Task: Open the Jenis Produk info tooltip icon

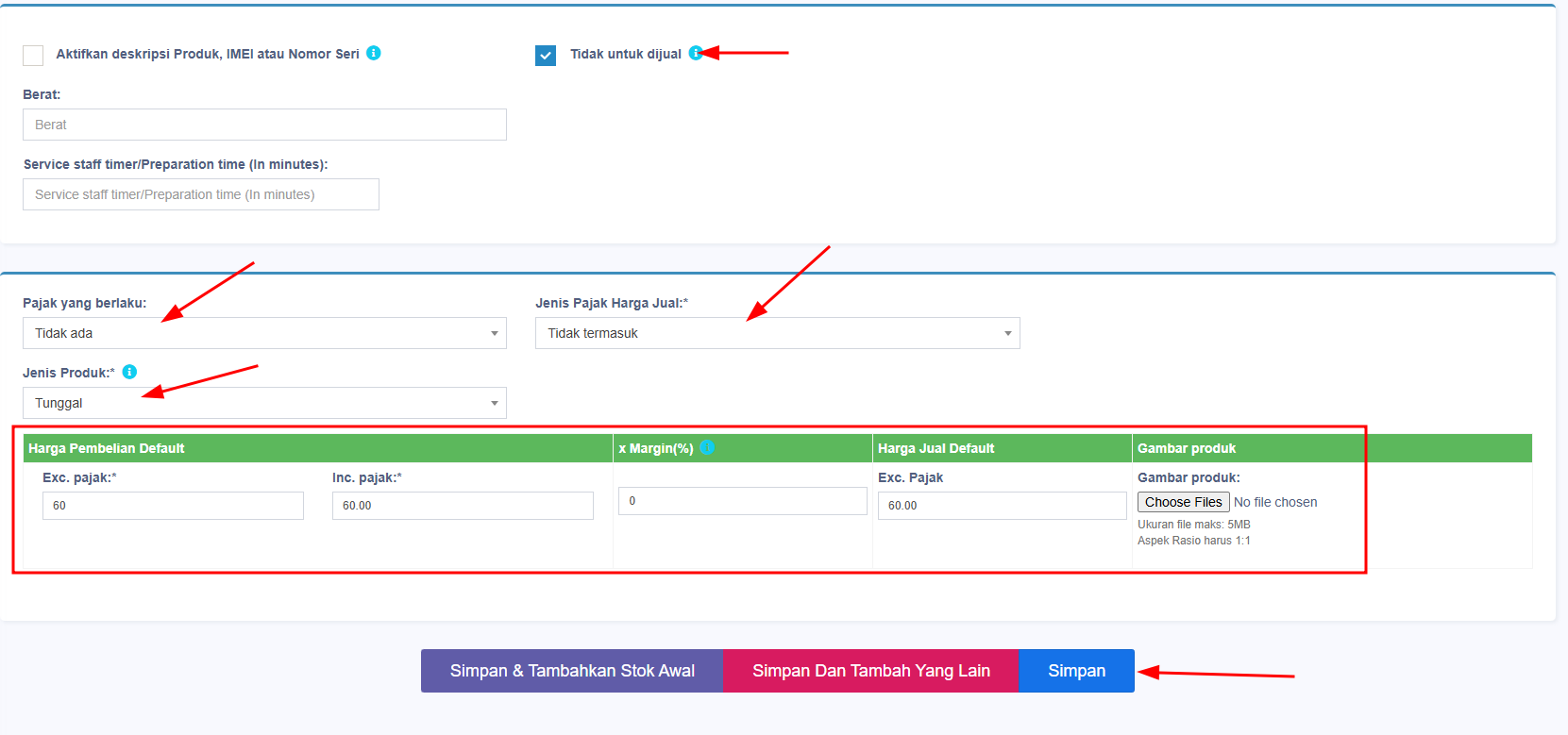Action: [130, 372]
